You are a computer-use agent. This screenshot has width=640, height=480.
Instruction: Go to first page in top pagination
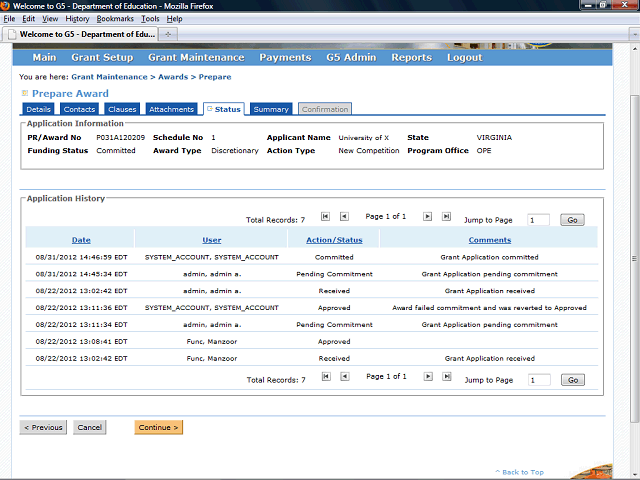click(325, 216)
